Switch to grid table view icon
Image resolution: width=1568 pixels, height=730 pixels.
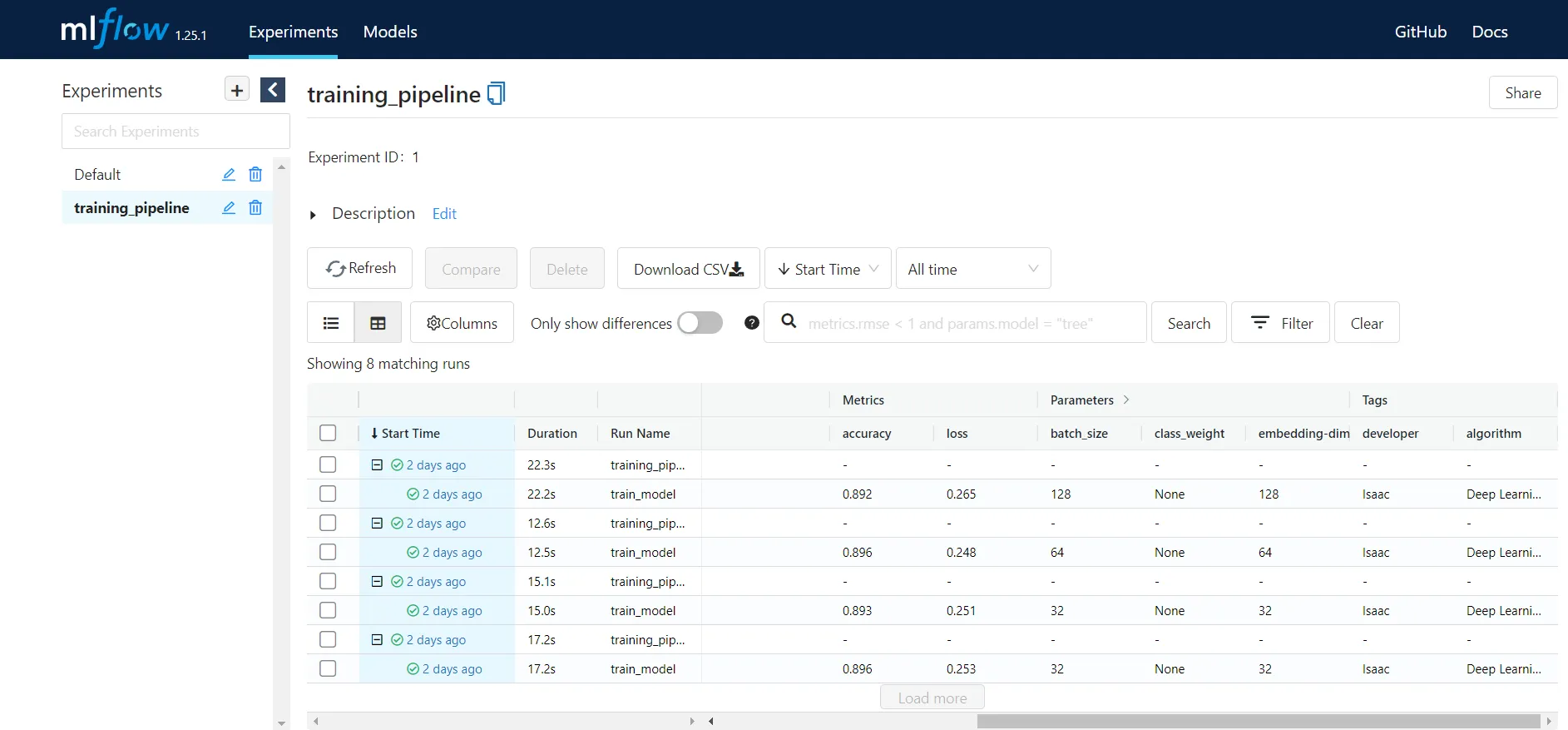pyautogui.click(x=378, y=323)
